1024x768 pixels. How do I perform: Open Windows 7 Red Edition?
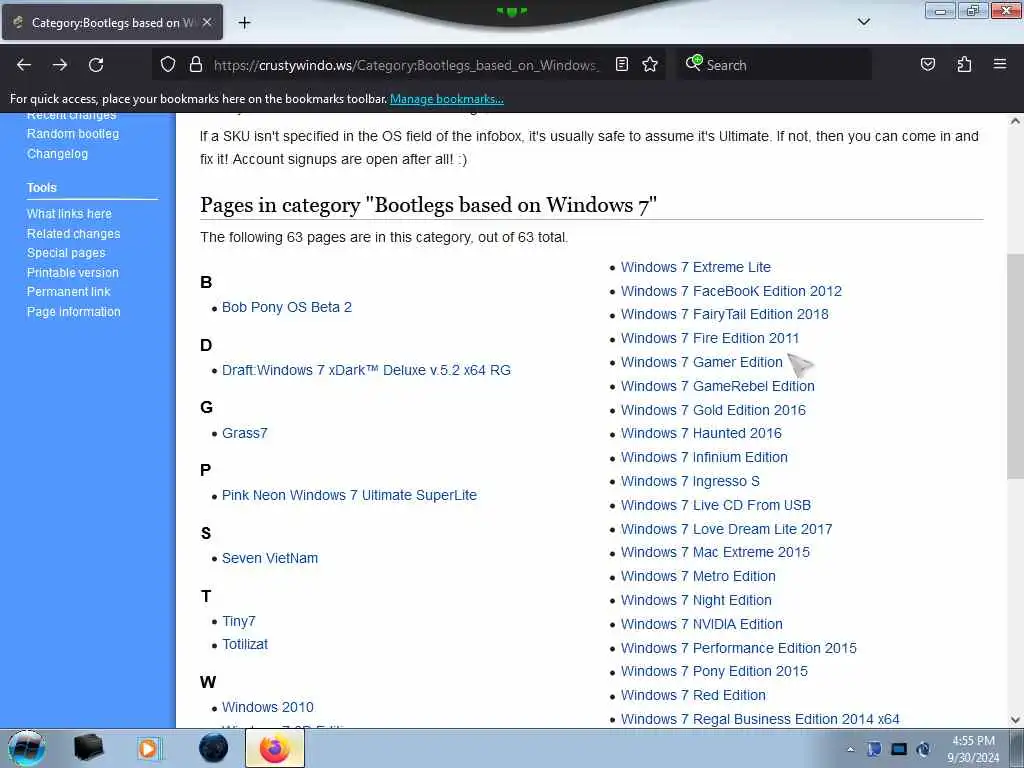click(694, 695)
